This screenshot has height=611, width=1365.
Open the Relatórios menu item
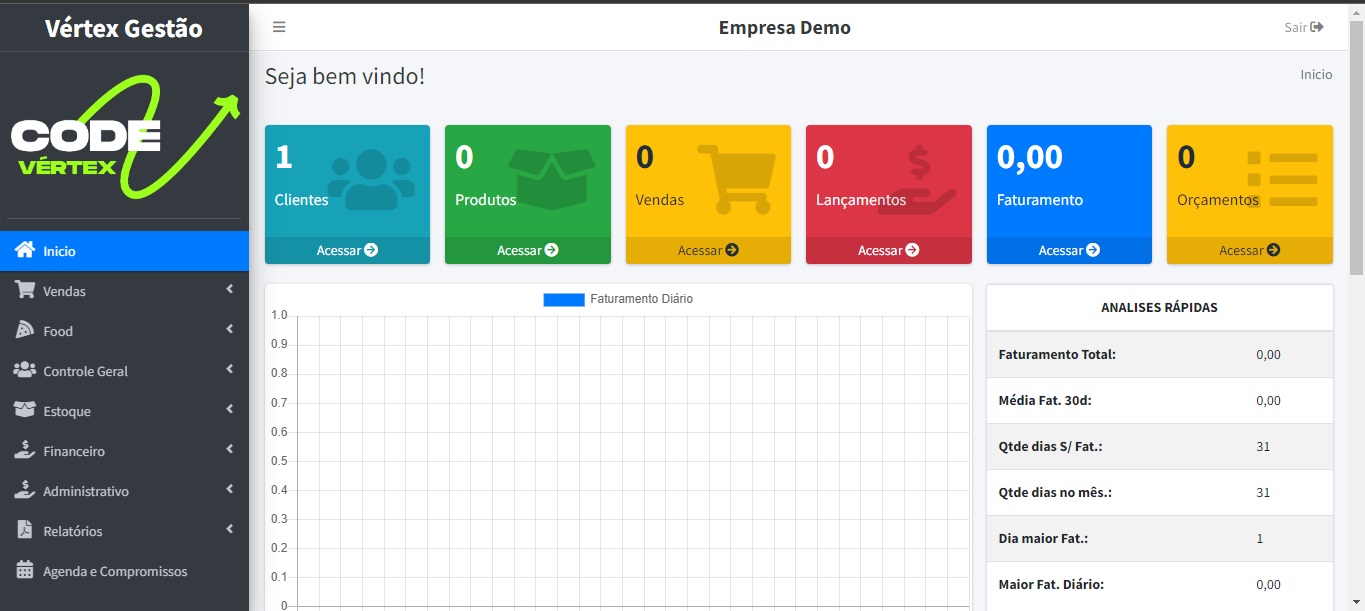pos(72,531)
